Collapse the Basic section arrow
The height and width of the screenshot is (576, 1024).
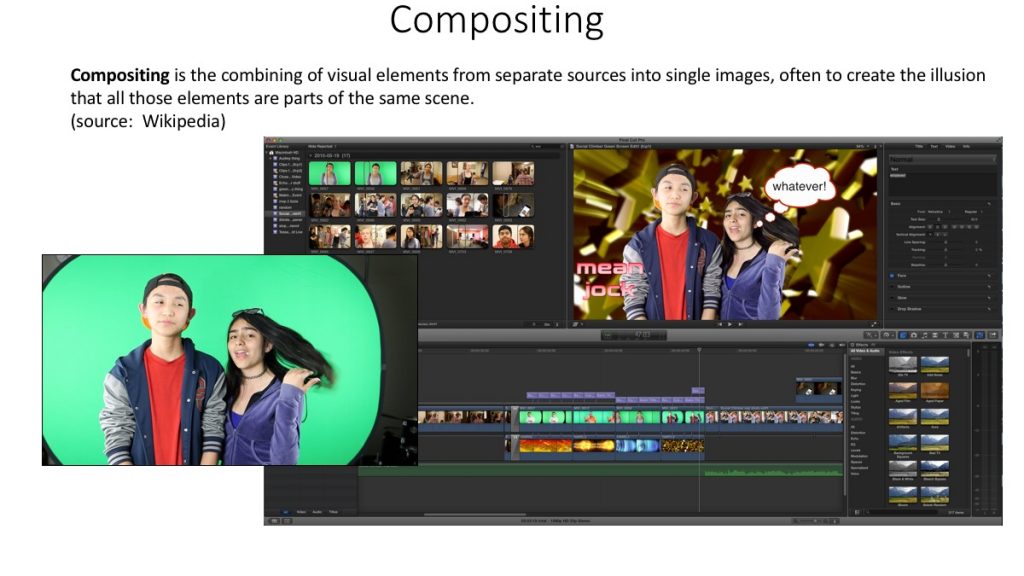(989, 204)
